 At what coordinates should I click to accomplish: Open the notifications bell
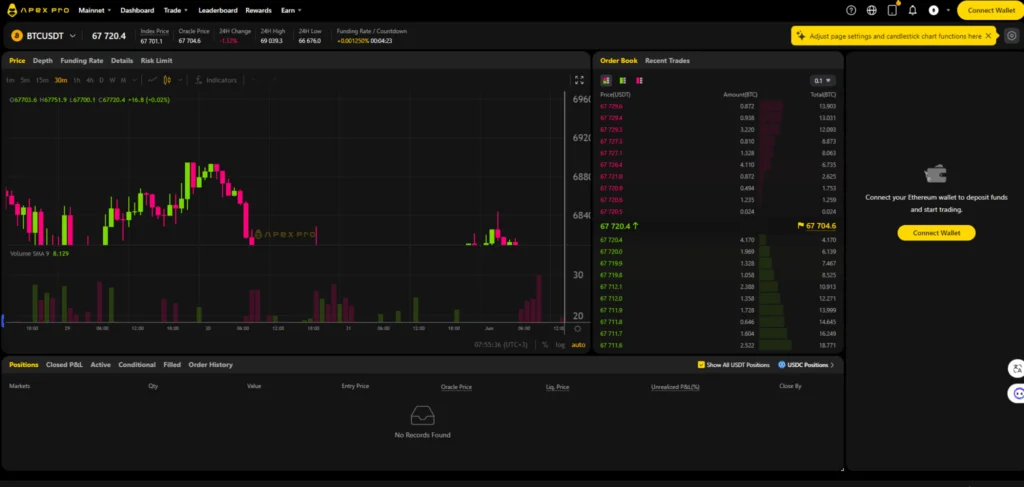tap(913, 10)
